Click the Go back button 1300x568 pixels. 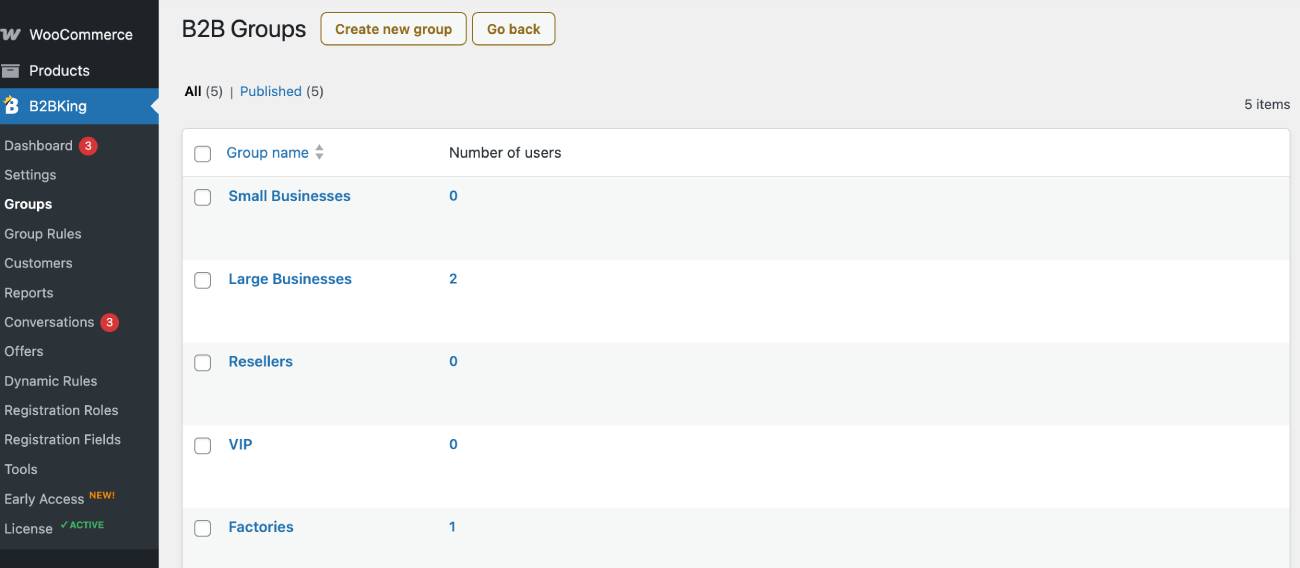[x=514, y=29]
